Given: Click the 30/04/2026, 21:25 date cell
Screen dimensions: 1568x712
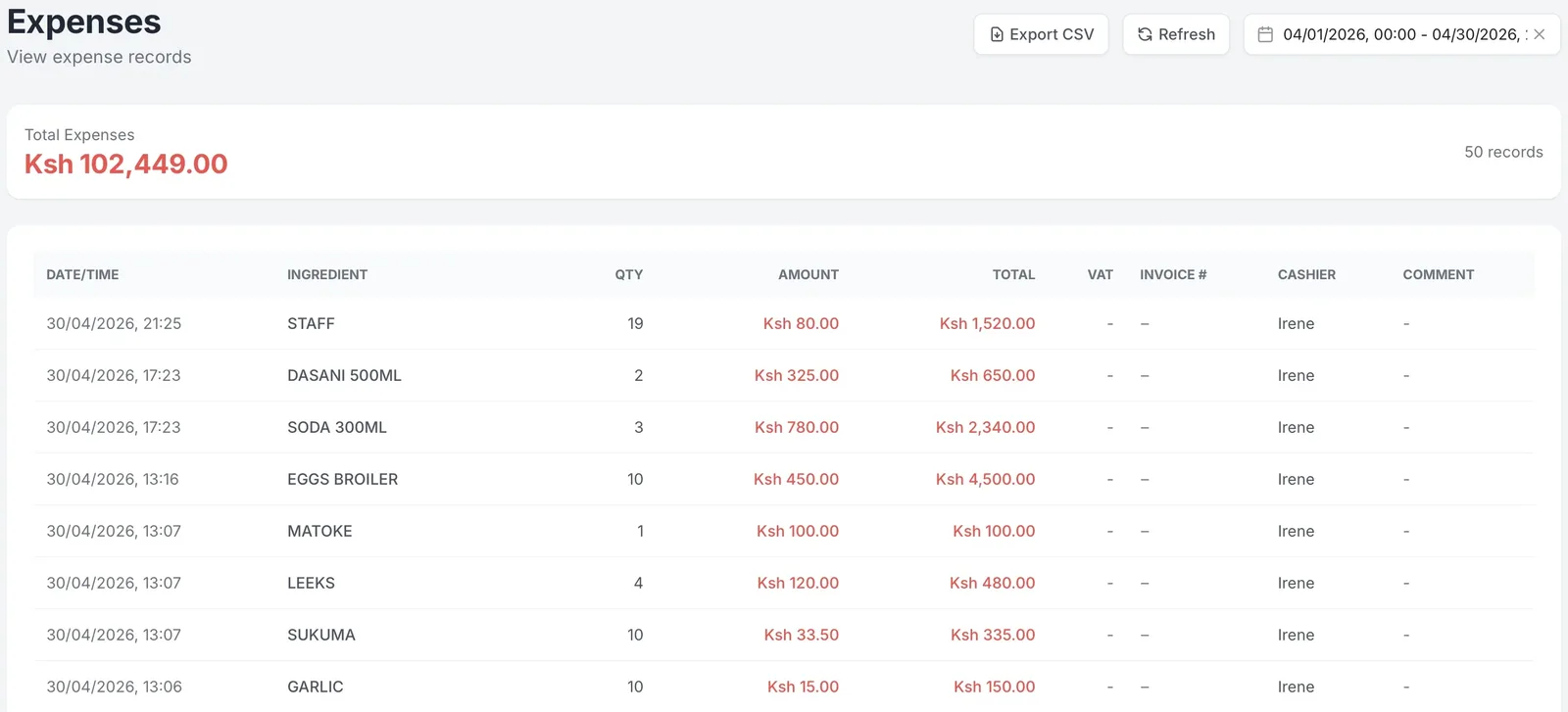Looking at the screenshot, I should 114,323.
